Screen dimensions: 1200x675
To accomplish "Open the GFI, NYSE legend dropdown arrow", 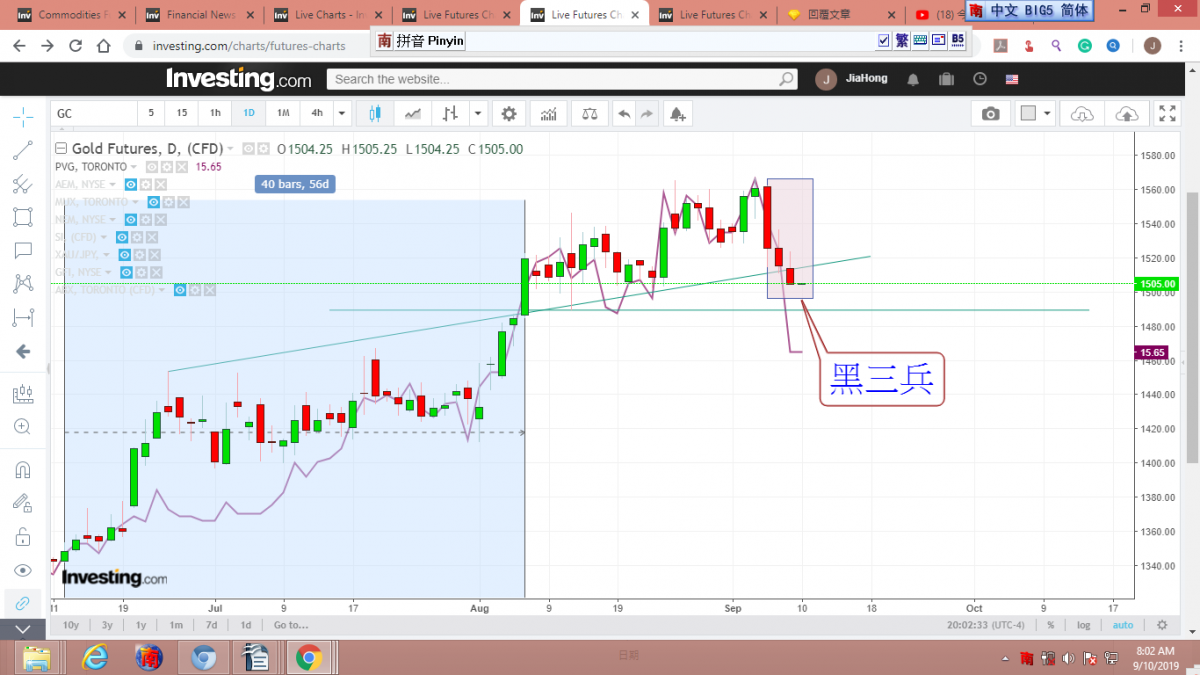I will coord(108,272).
